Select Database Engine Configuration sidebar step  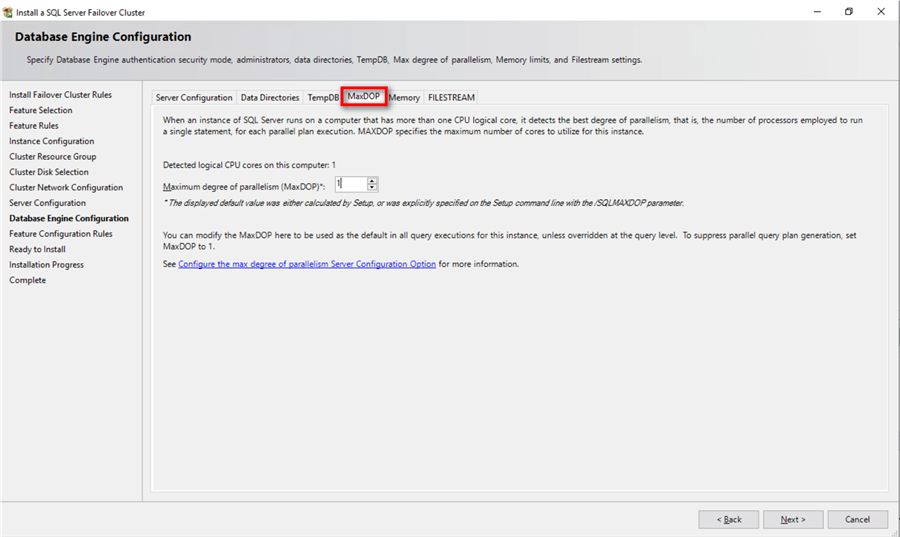pos(69,219)
